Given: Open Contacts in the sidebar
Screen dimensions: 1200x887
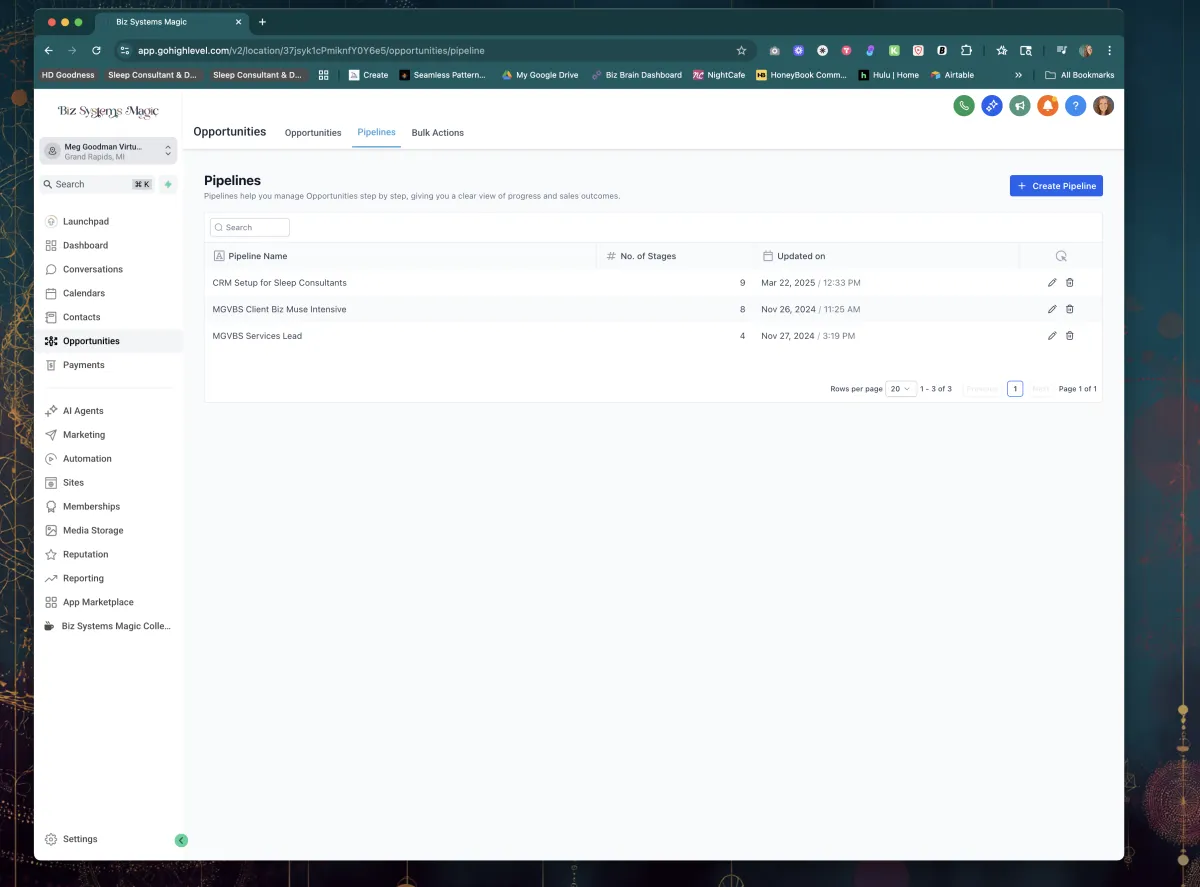Looking at the screenshot, I should (x=81, y=317).
